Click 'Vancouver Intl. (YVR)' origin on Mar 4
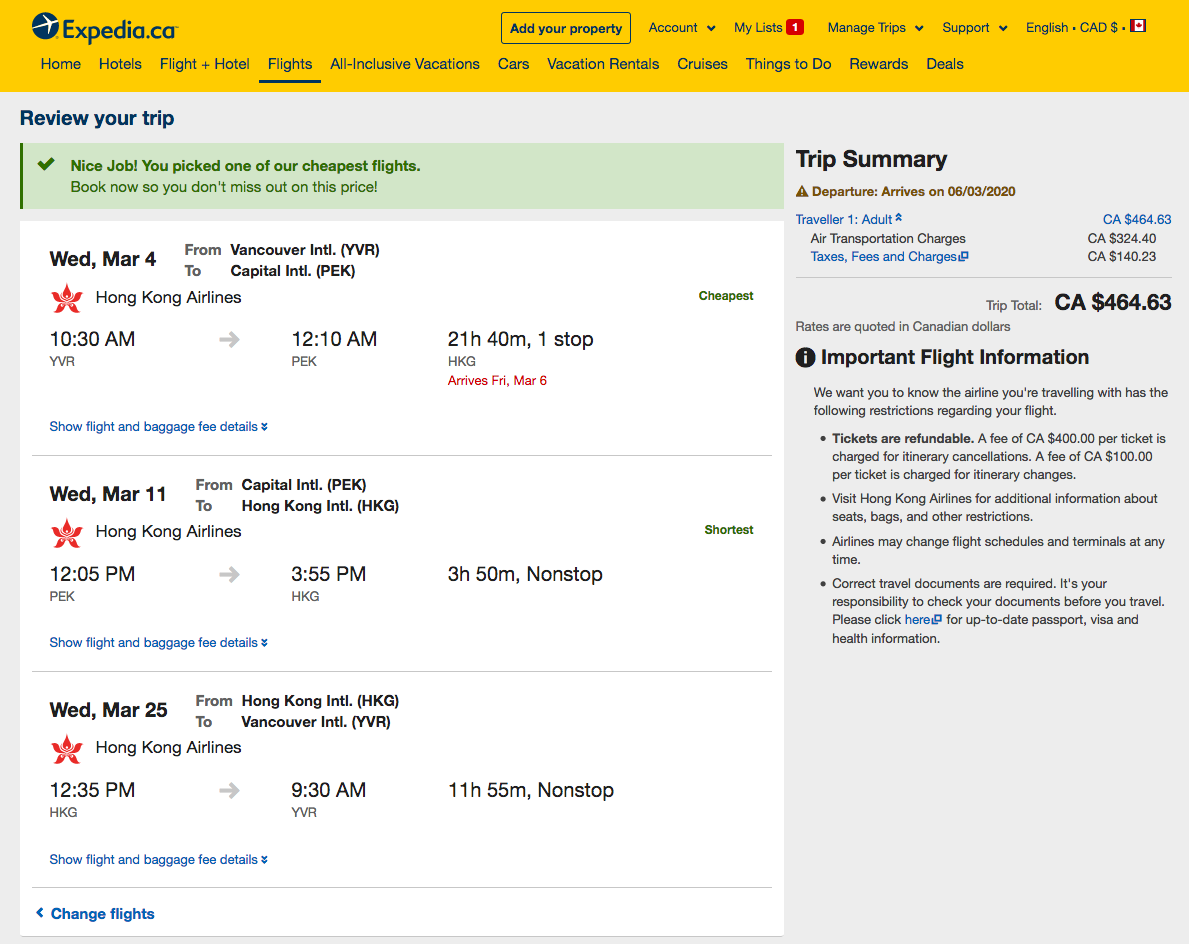Viewport: 1189px width, 944px height. 305,250
